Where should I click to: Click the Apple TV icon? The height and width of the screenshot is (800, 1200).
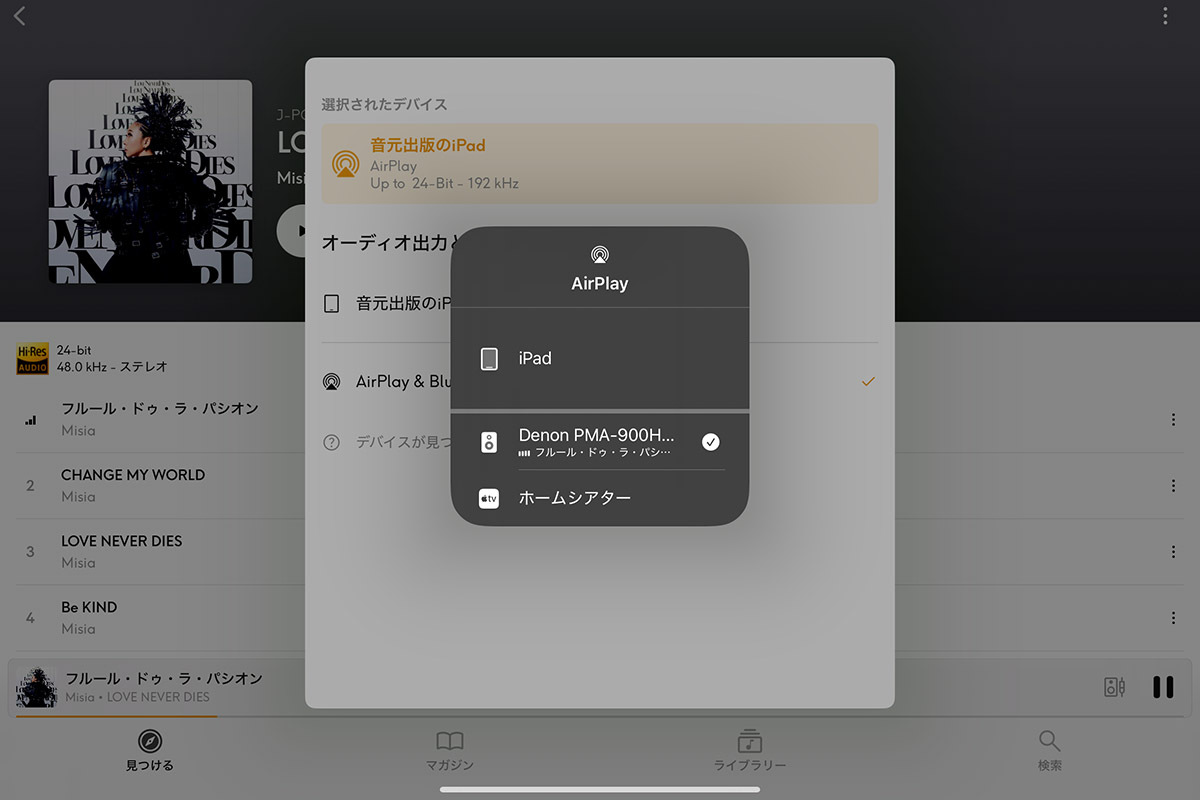(x=489, y=498)
